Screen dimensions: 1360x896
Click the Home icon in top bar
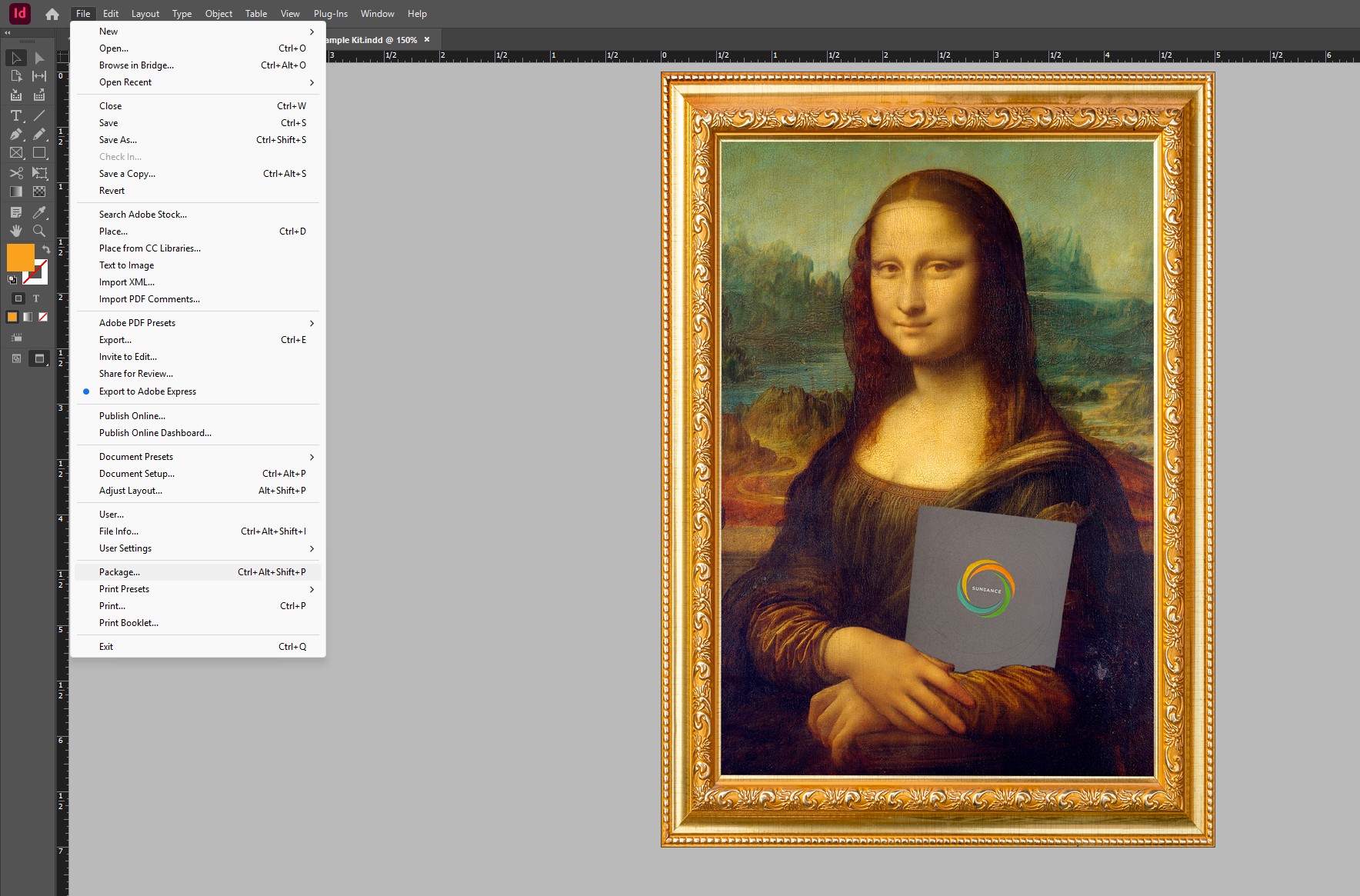coord(52,14)
